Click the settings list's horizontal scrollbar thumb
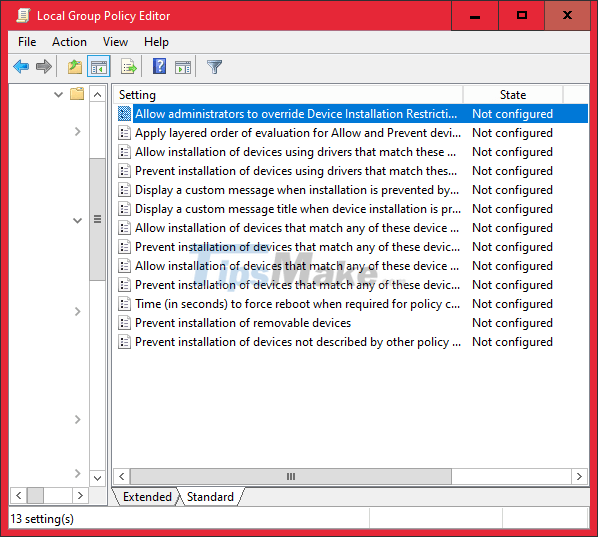598x537 pixels. click(291, 476)
